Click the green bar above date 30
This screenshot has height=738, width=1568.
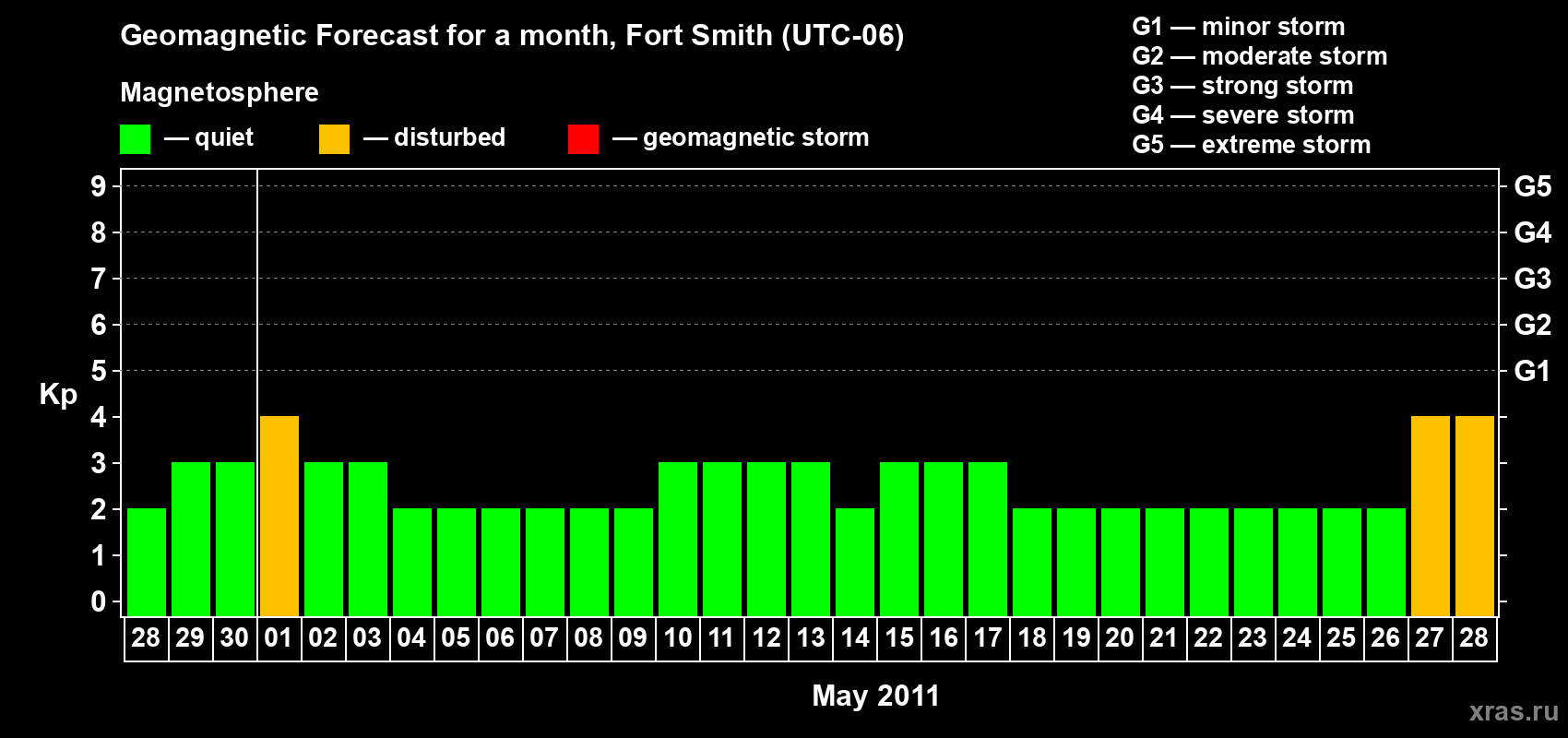235,539
